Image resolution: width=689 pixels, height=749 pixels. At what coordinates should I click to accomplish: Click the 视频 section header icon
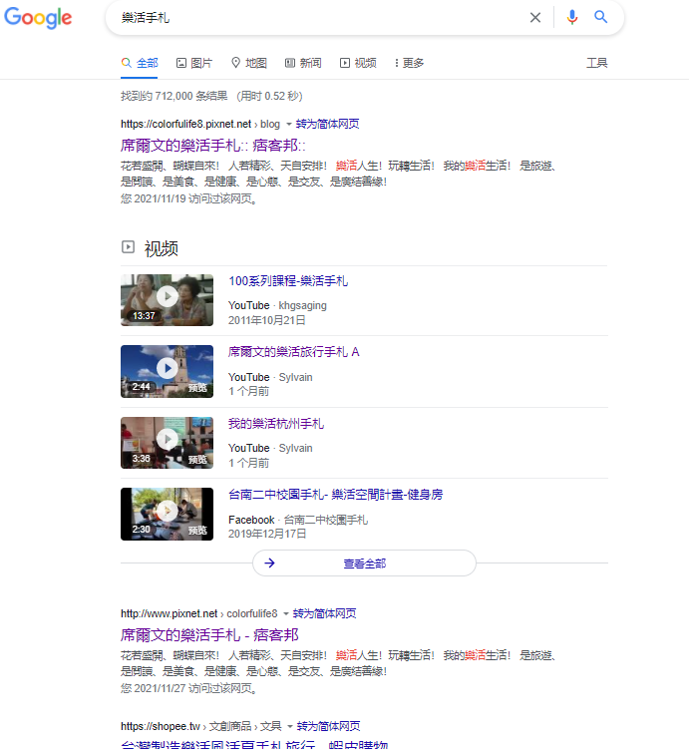128,247
